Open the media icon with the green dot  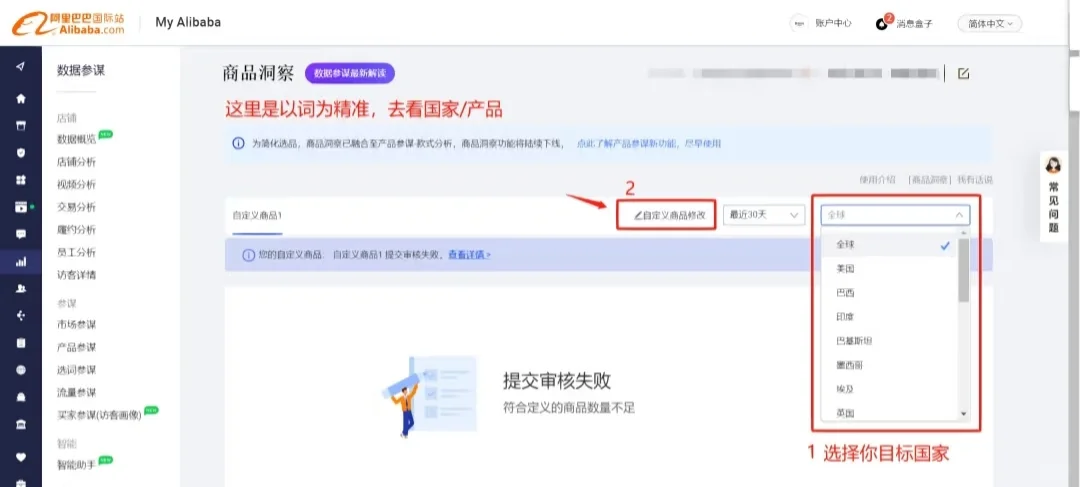[x=22, y=207]
